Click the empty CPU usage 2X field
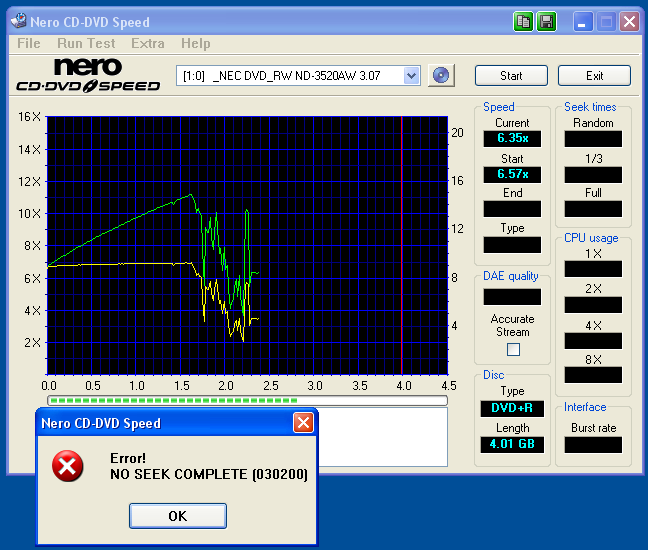This screenshot has height=550, width=648. [593, 305]
